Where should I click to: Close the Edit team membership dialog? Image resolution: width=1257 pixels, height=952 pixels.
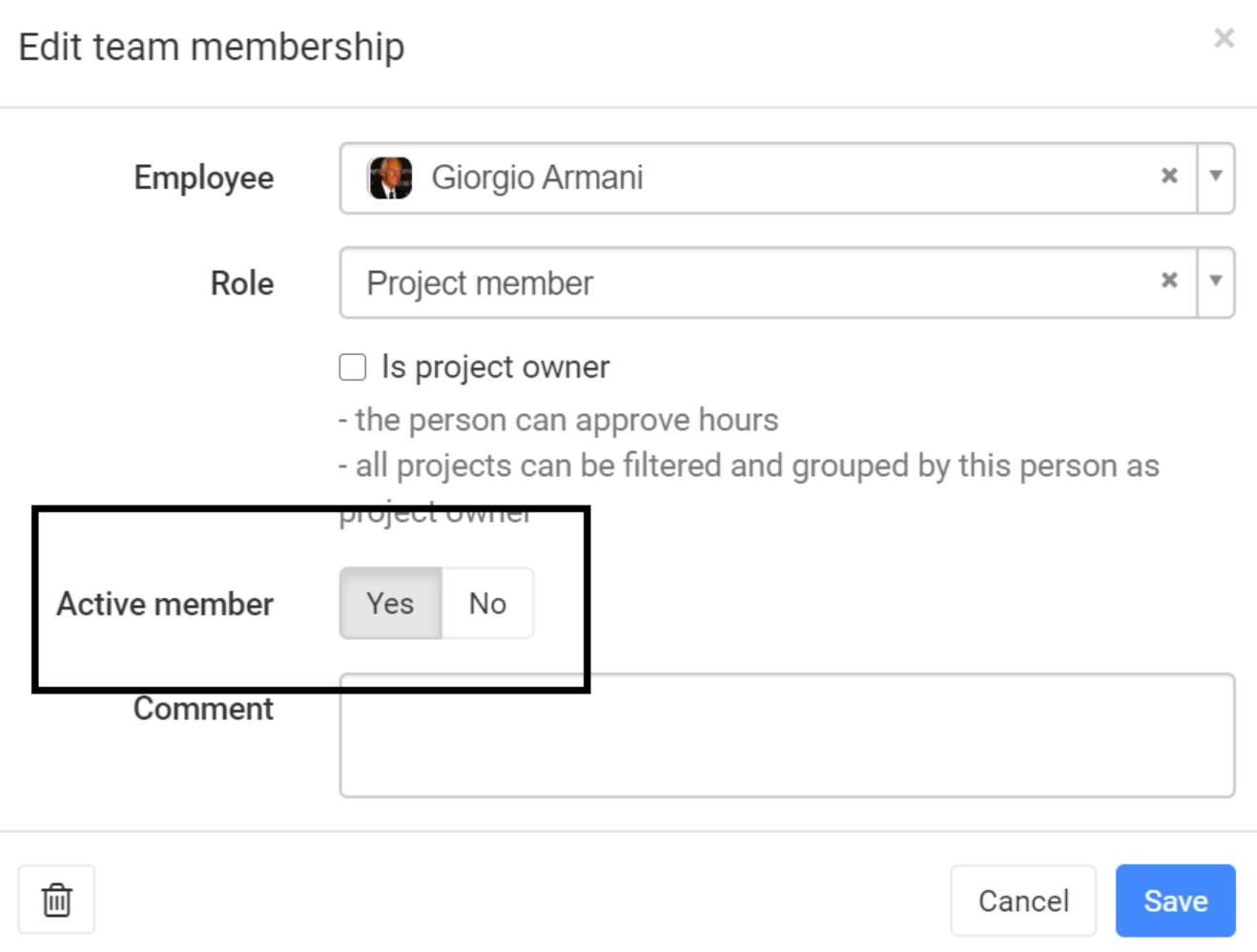(x=1224, y=38)
